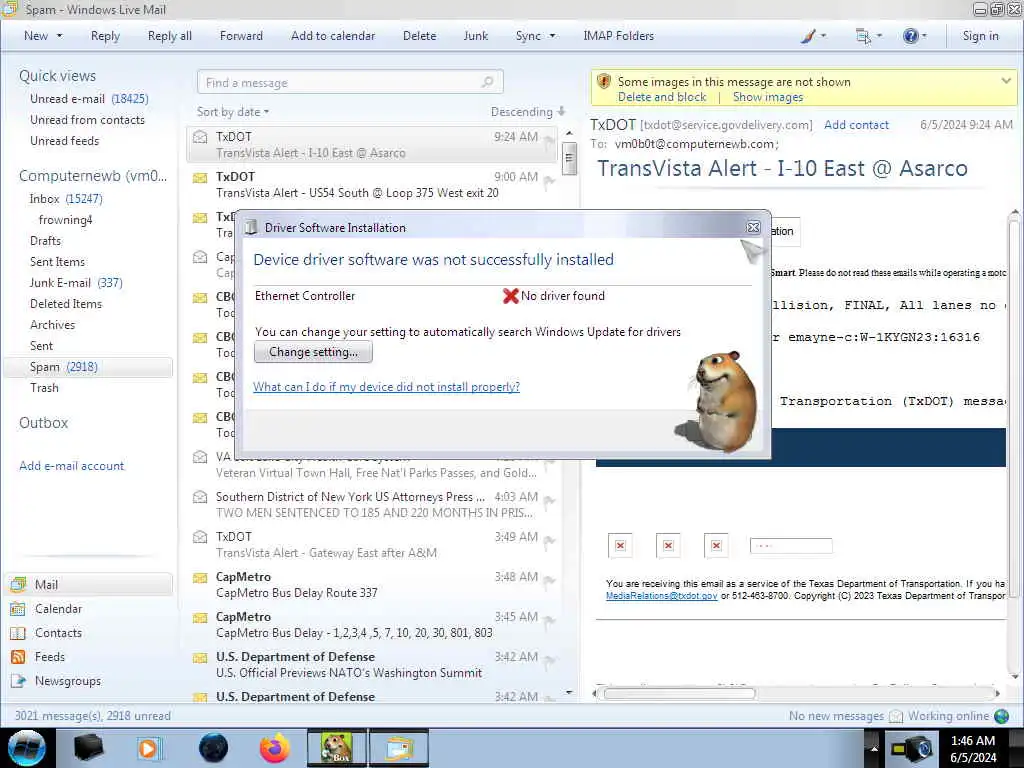The width and height of the screenshot is (1024, 768).
Task: Open the device did not install help link
Action: pos(387,387)
